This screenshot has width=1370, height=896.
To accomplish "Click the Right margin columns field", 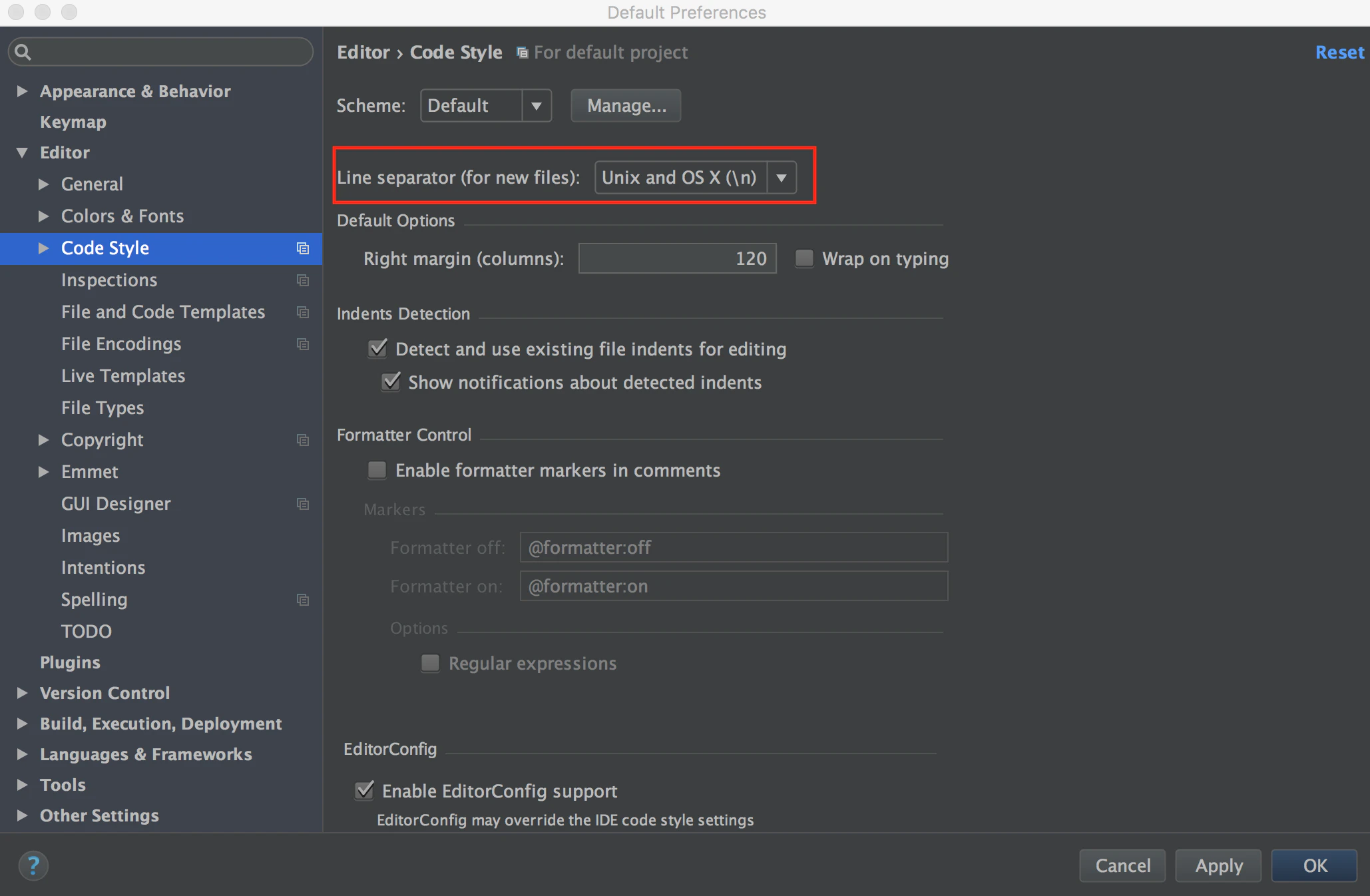I will pyautogui.click(x=677, y=258).
